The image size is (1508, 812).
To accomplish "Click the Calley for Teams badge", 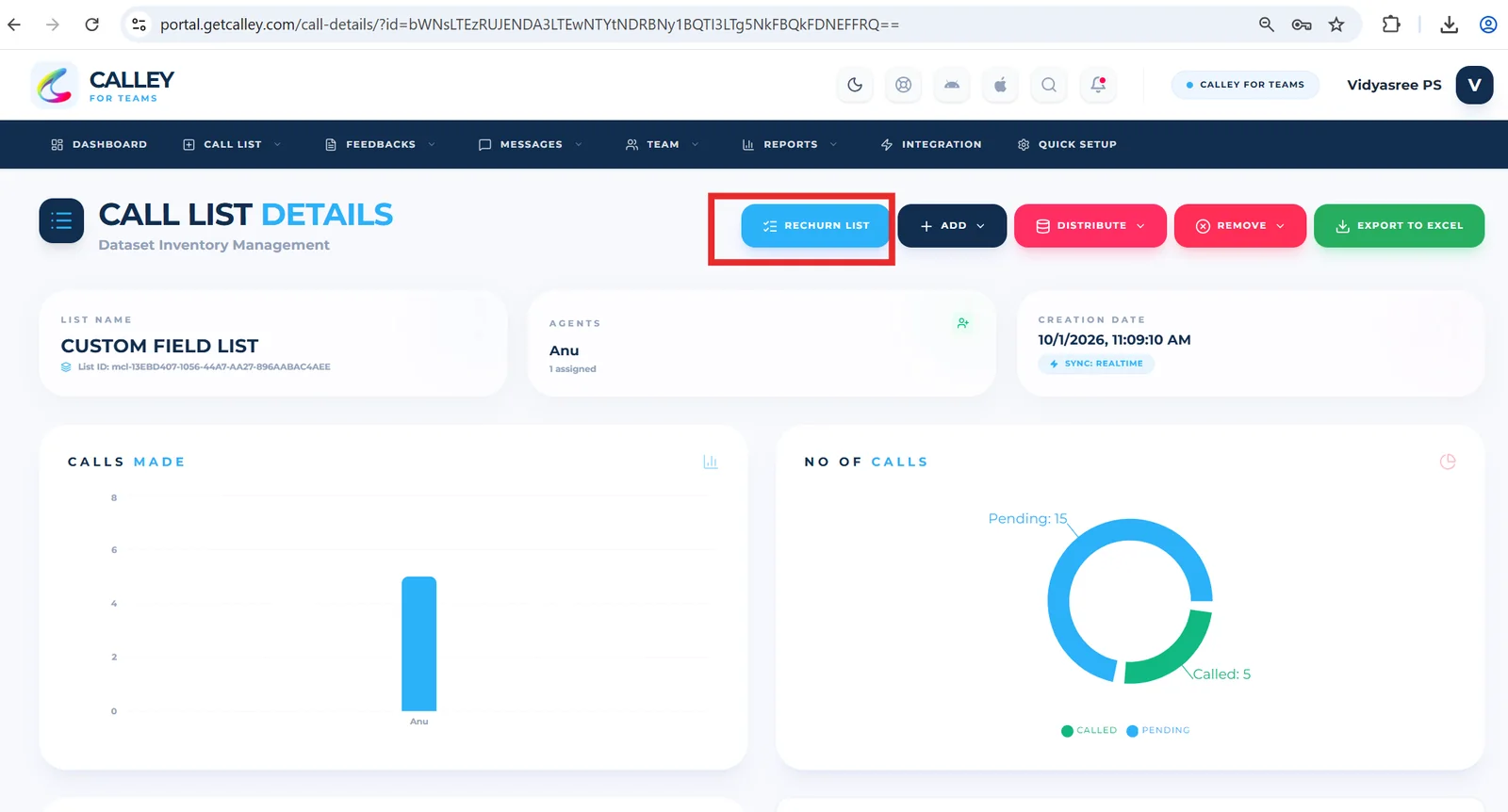I will [x=1244, y=85].
